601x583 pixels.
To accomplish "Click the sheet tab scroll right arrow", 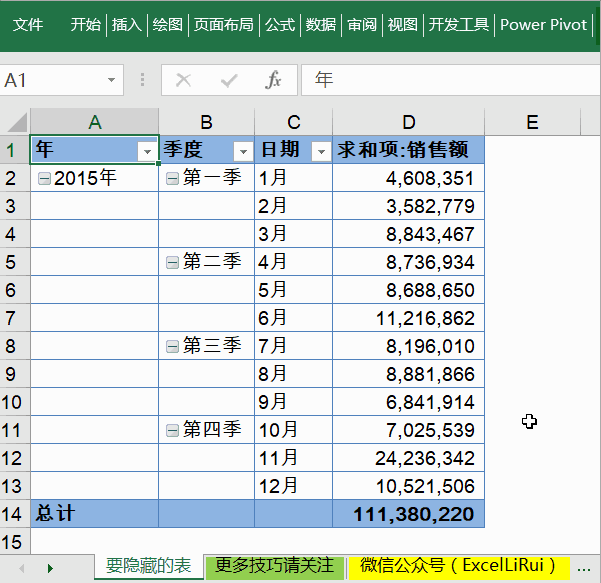I will pos(50,568).
